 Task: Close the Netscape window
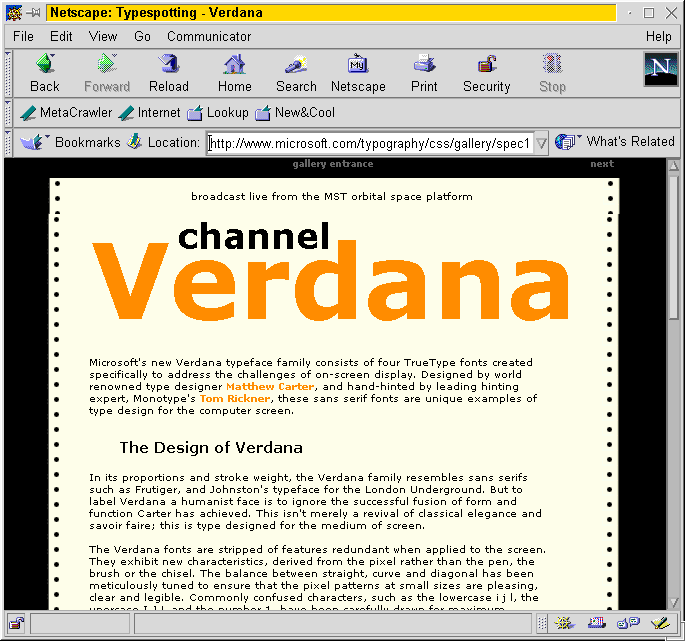point(671,13)
